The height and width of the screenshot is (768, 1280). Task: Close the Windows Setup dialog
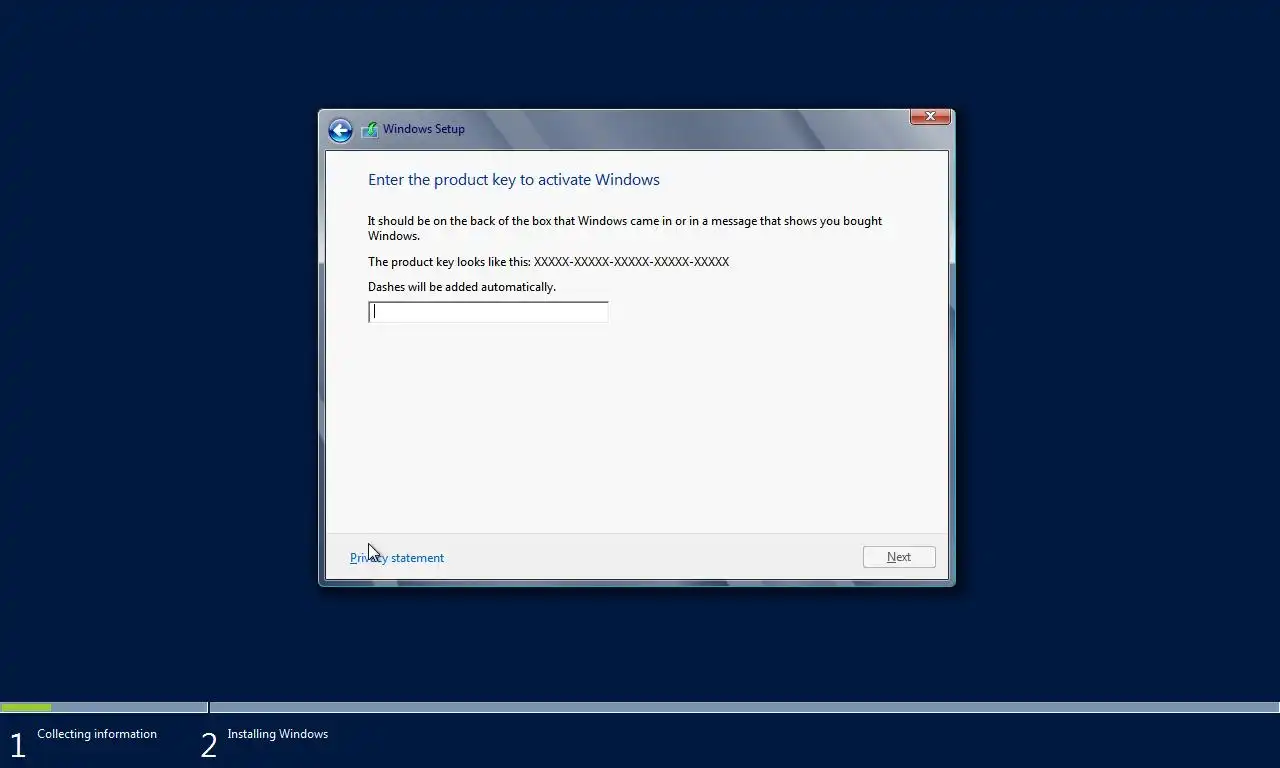930,117
